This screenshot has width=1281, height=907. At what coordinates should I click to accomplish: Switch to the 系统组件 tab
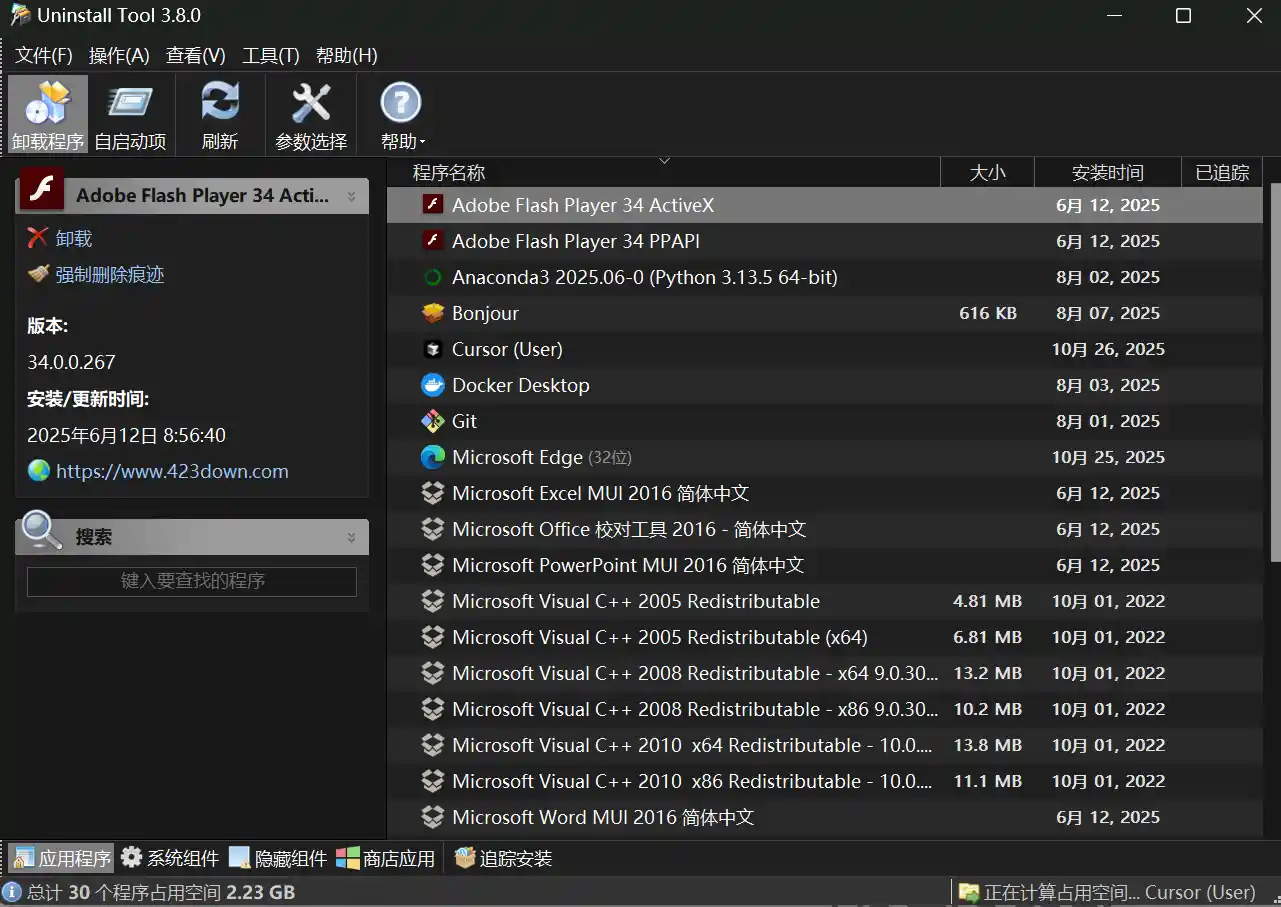[x=170, y=858]
